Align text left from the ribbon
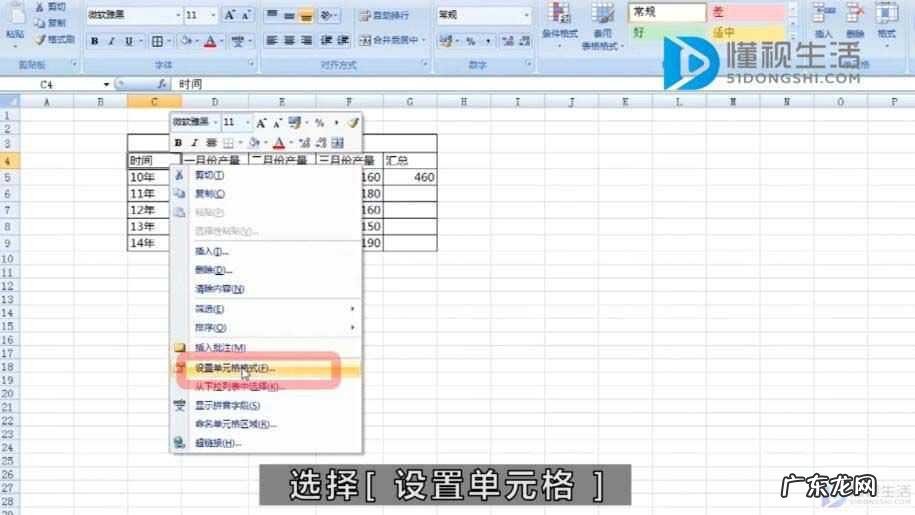 [x=272, y=40]
